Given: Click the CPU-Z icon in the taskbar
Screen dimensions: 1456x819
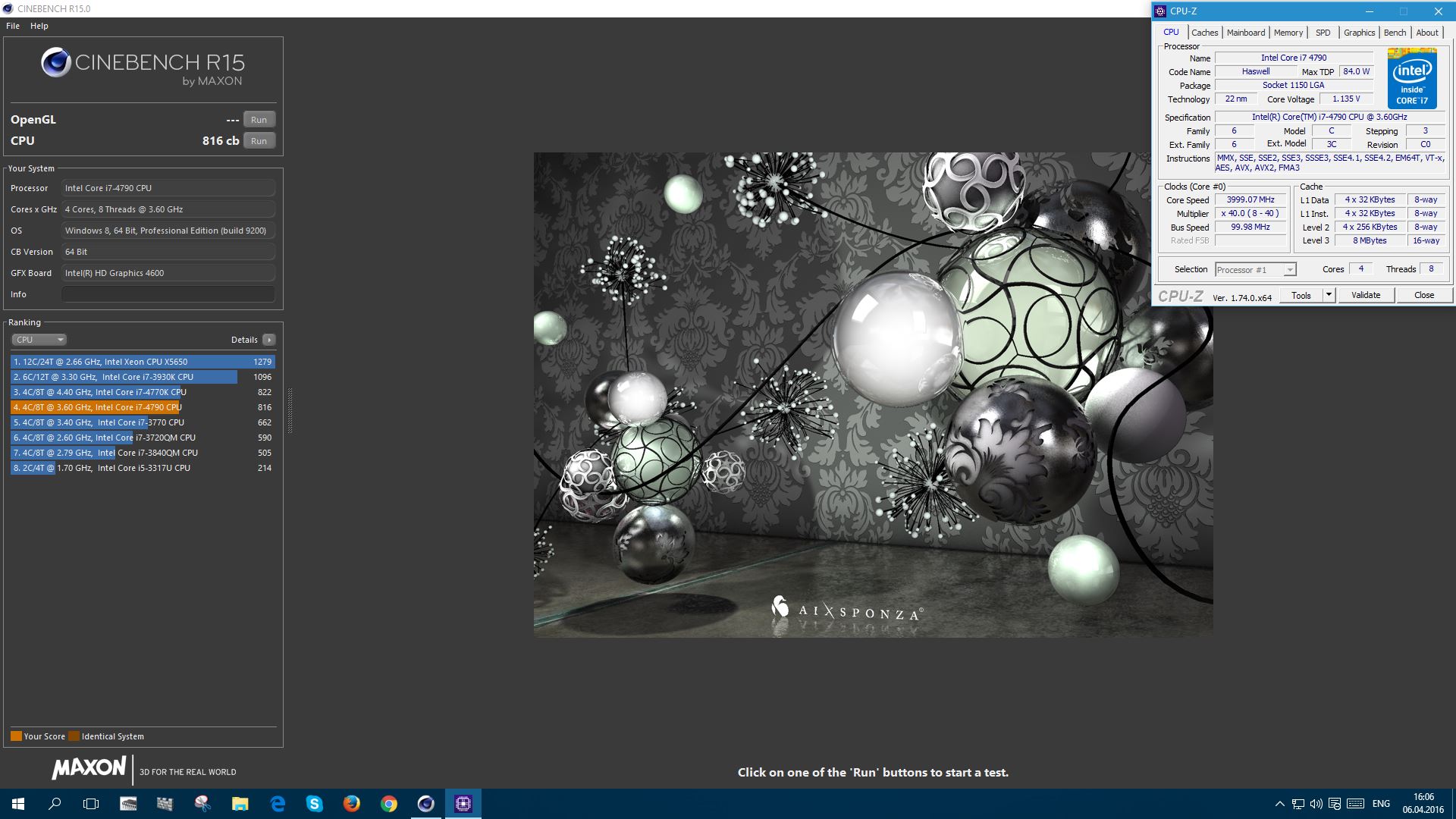Looking at the screenshot, I should [x=463, y=804].
